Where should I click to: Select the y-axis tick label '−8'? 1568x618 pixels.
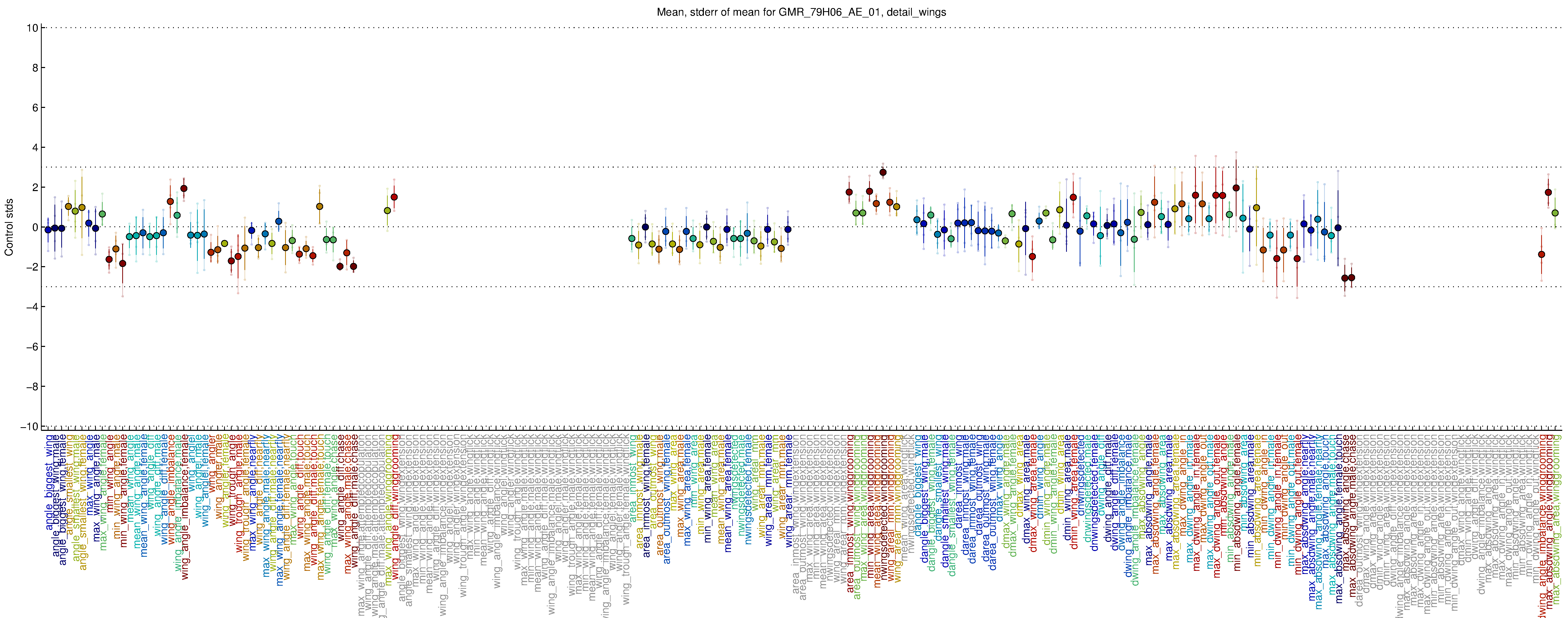pos(32,387)
